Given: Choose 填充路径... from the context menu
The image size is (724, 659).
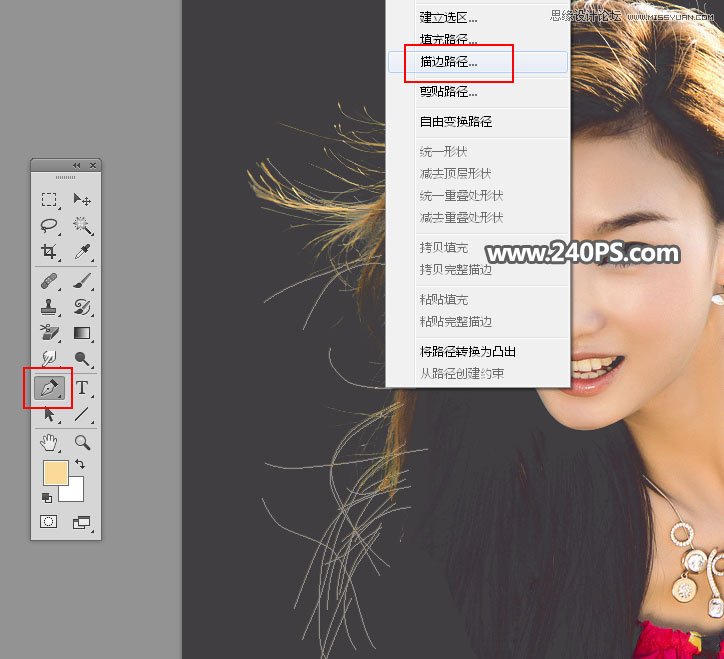Looking at the screenshot, I should pyautogui.click(x=478, y=40).
